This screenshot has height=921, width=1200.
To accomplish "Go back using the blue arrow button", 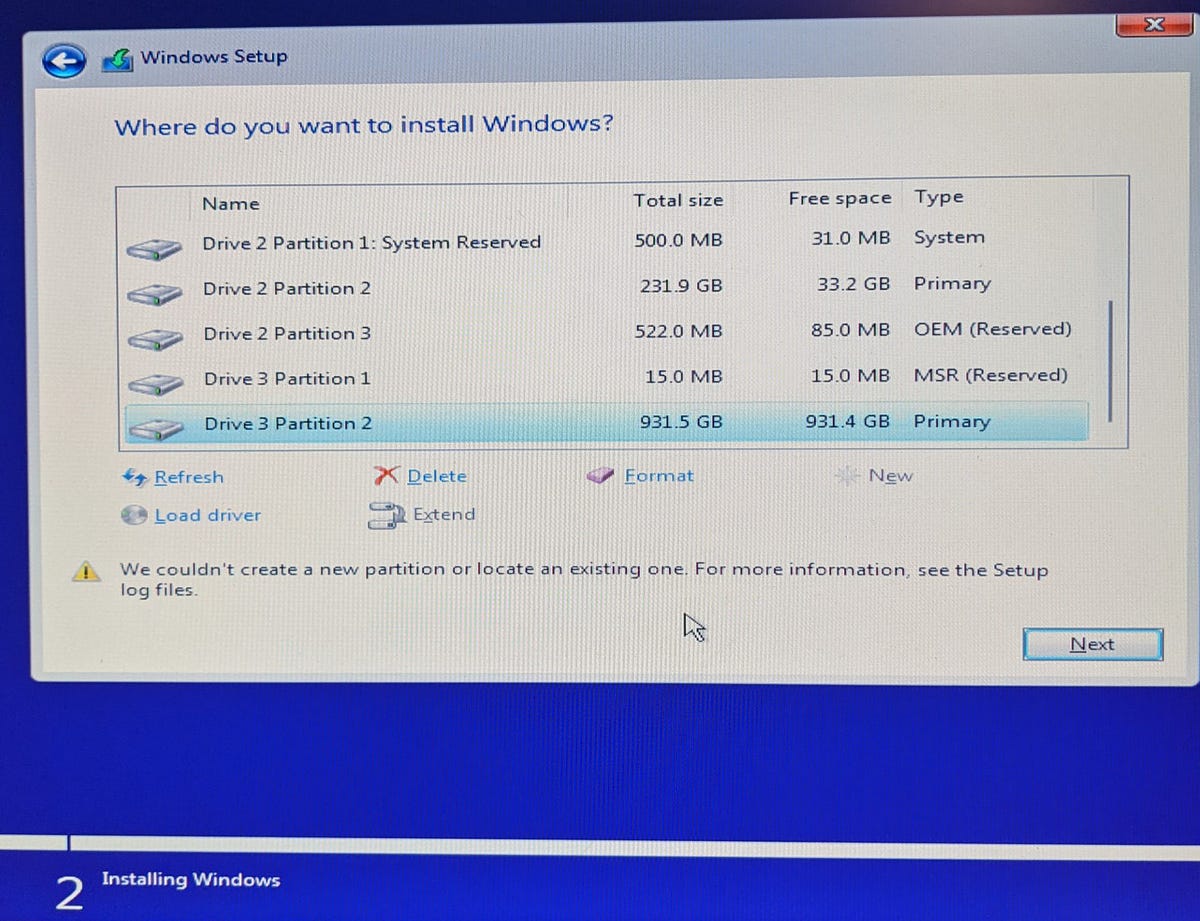I will tap(63, 61).
